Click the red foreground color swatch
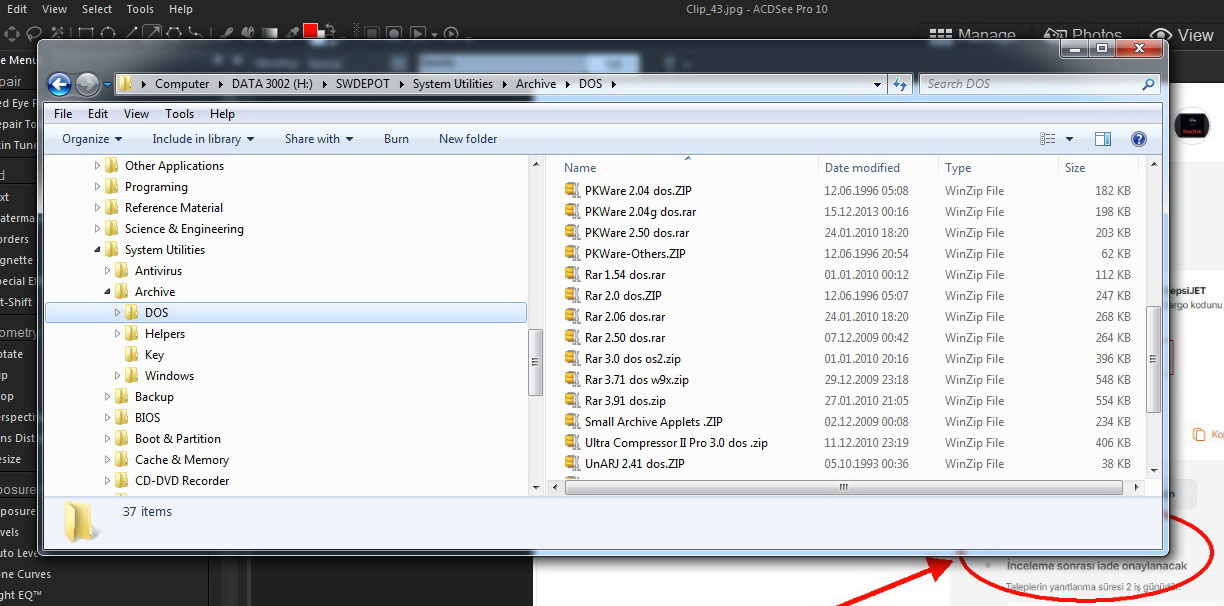This screenshot has height=606, width=1224. click(x=309, y=30)
